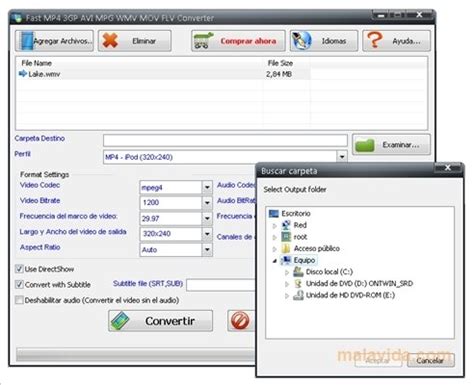Click the 2,84 MB file size cell

pos(279,74)
